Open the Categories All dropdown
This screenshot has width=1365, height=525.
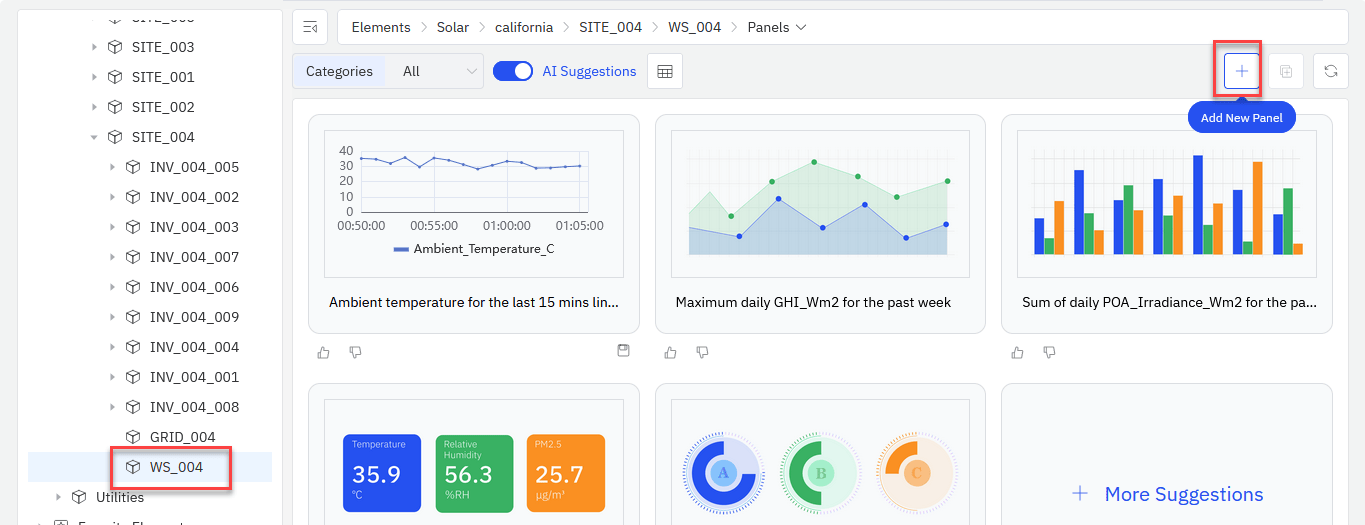pyautogui.click(x=439, y=71)
